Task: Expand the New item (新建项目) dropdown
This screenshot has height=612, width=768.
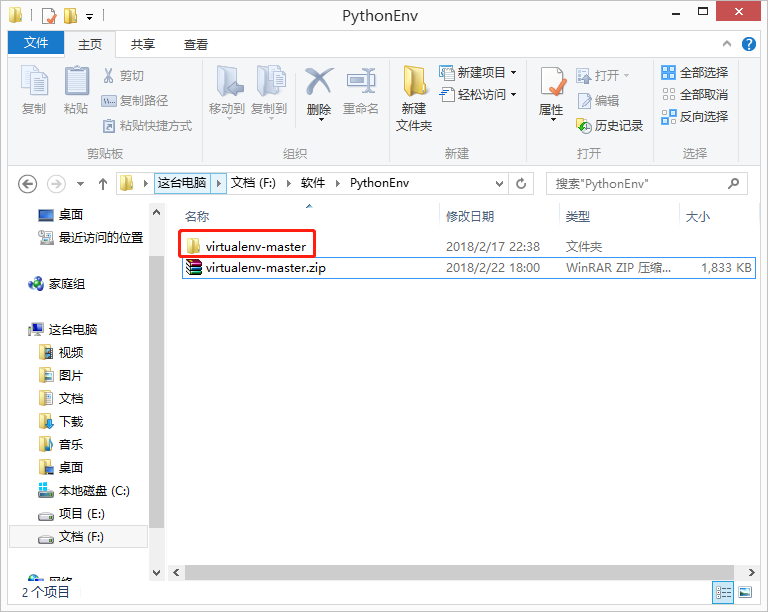Action: [x=513, y=72]
